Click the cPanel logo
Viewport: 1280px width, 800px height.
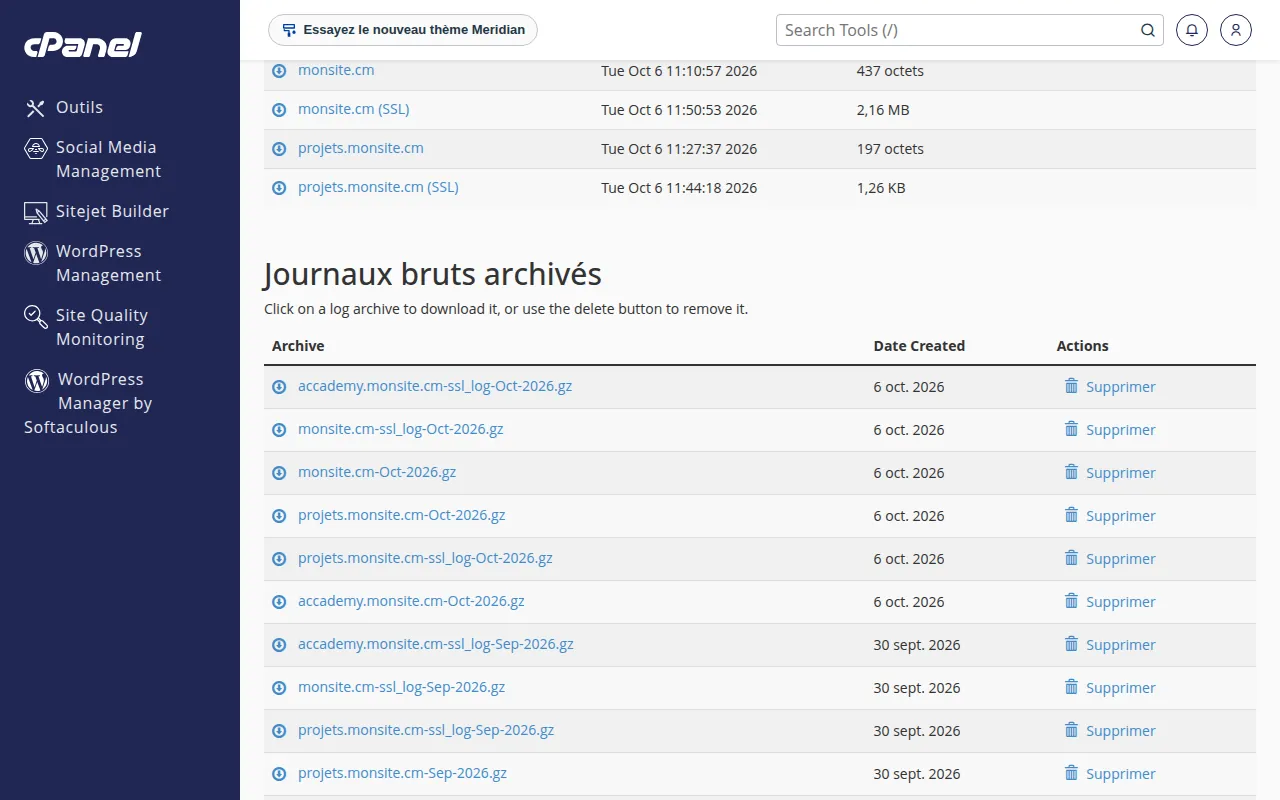(x=83, y=45)
